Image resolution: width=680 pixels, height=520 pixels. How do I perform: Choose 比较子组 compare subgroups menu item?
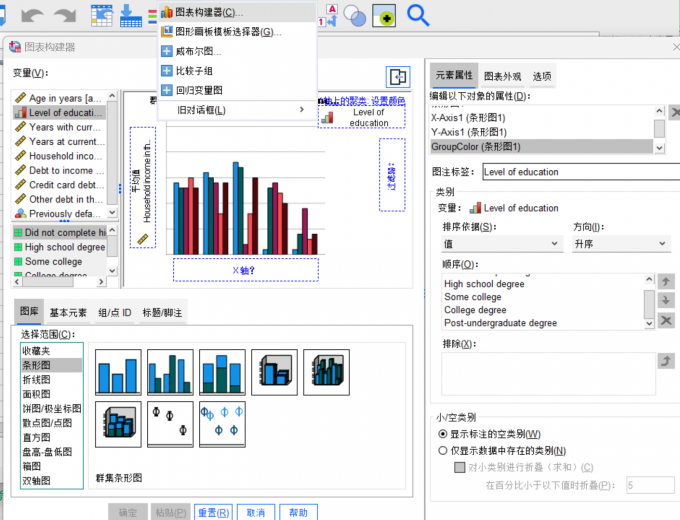[x=238, y=71]
